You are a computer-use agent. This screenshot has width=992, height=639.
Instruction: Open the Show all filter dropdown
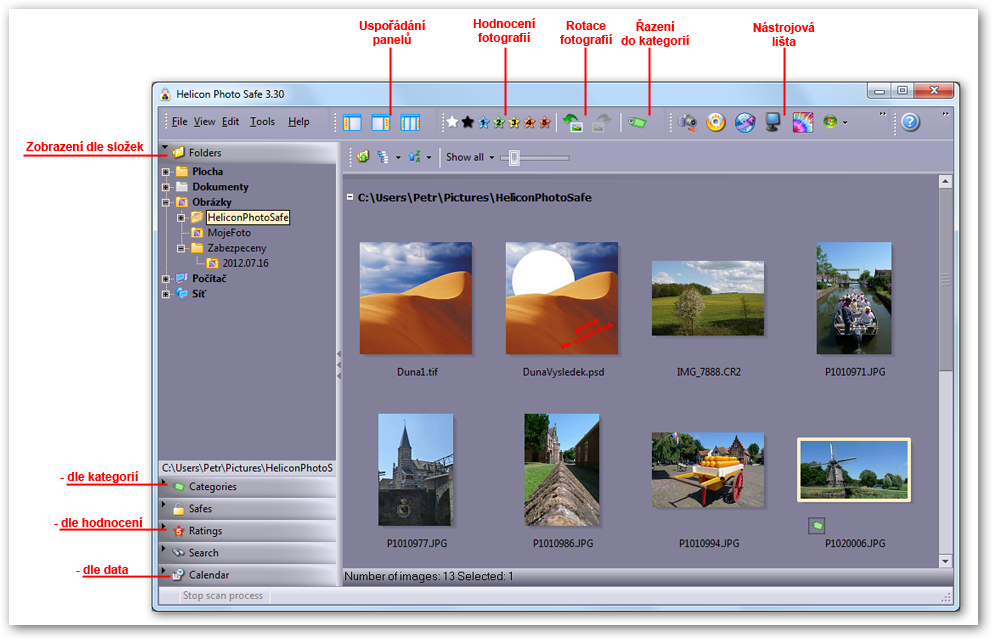[470, 157]
